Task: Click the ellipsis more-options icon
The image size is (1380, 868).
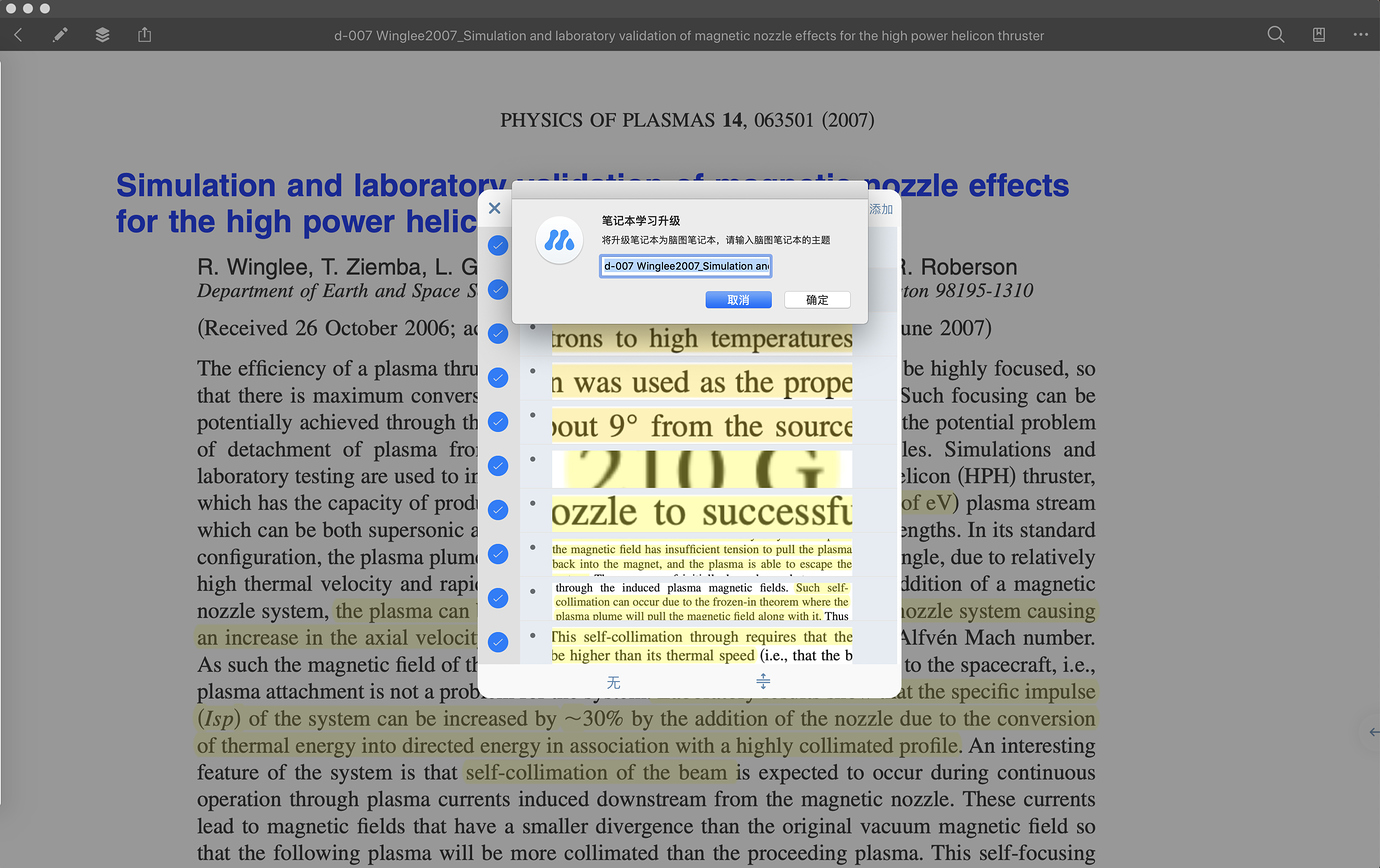Action: click(x=1360, y=34)
